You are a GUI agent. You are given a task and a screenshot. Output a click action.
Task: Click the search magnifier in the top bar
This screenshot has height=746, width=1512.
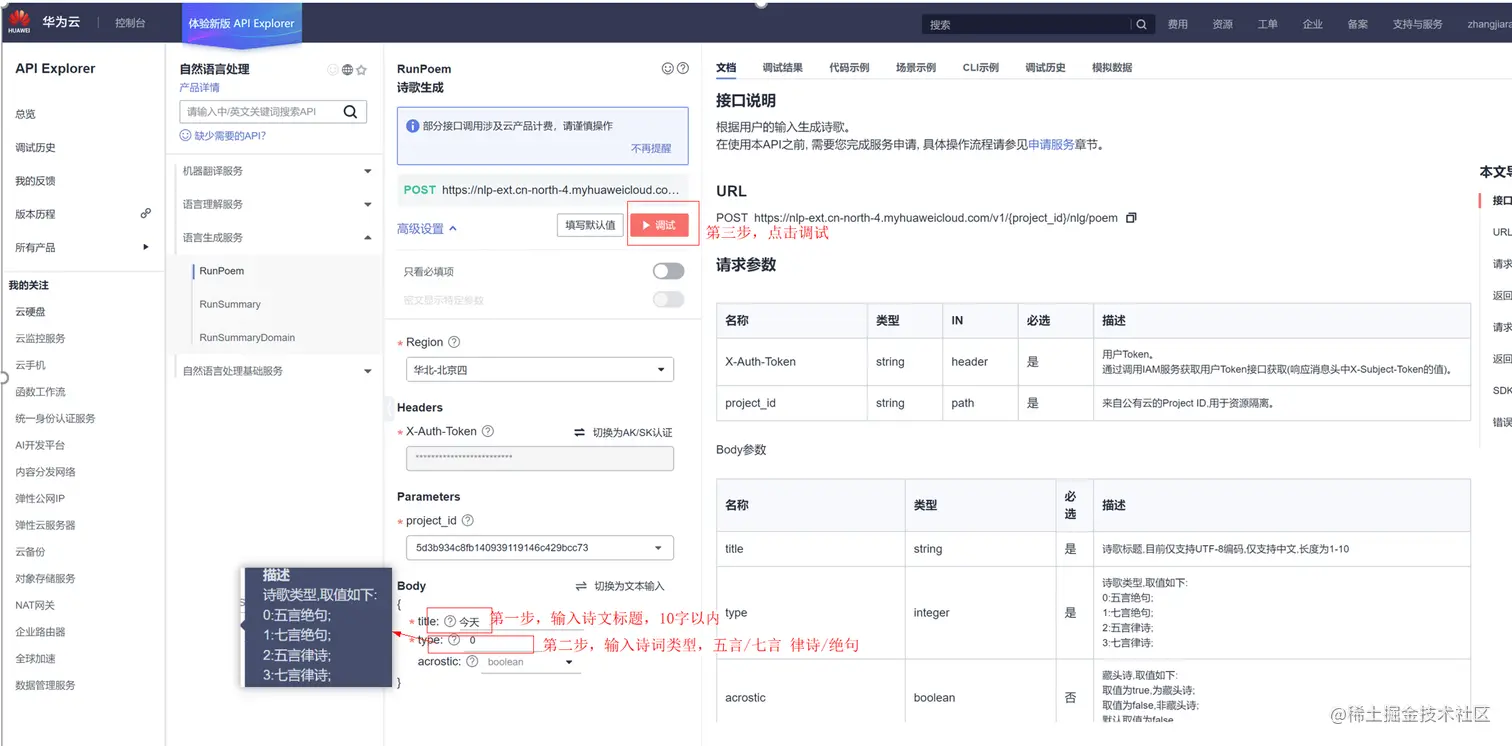(1141, 25)
